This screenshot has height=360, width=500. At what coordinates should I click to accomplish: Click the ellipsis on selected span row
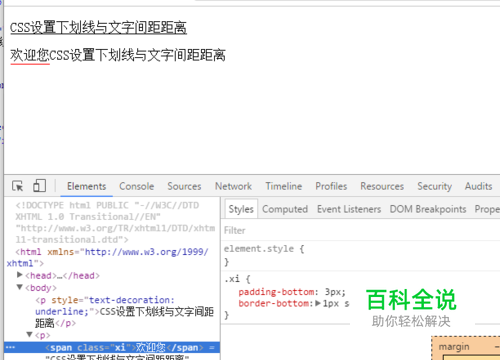[10, 347]
